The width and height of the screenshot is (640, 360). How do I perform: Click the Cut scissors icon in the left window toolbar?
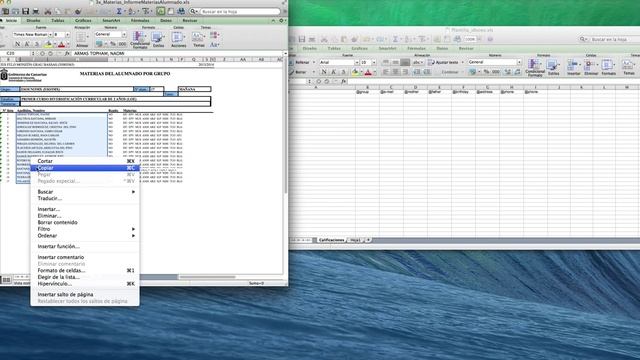48,11
